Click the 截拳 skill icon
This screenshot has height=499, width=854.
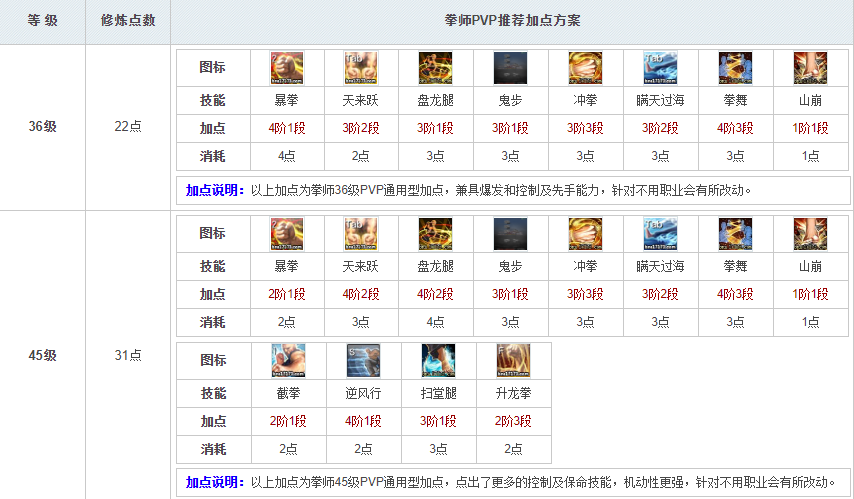pyautogui.click(x=289, y=361)
